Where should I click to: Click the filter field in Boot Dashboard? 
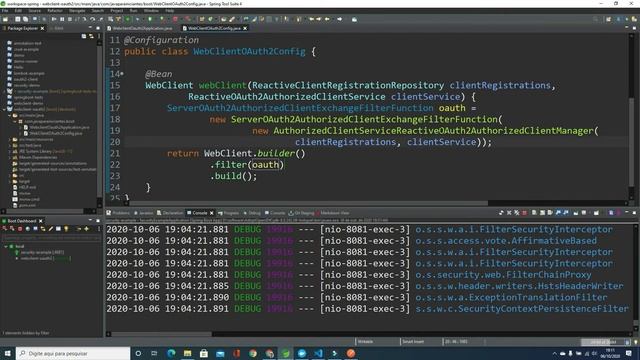[50, 237]
